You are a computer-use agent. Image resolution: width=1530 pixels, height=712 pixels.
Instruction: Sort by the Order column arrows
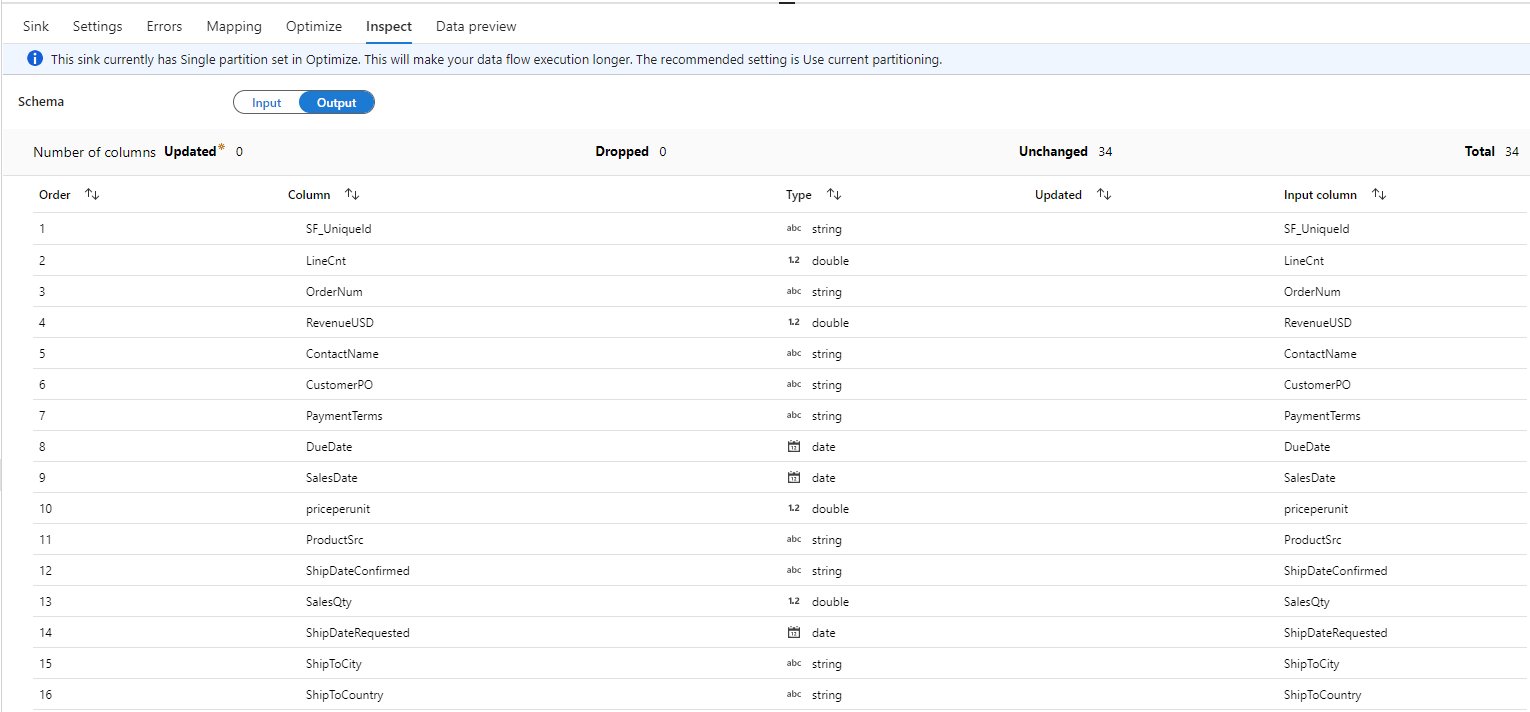(92, 194)
